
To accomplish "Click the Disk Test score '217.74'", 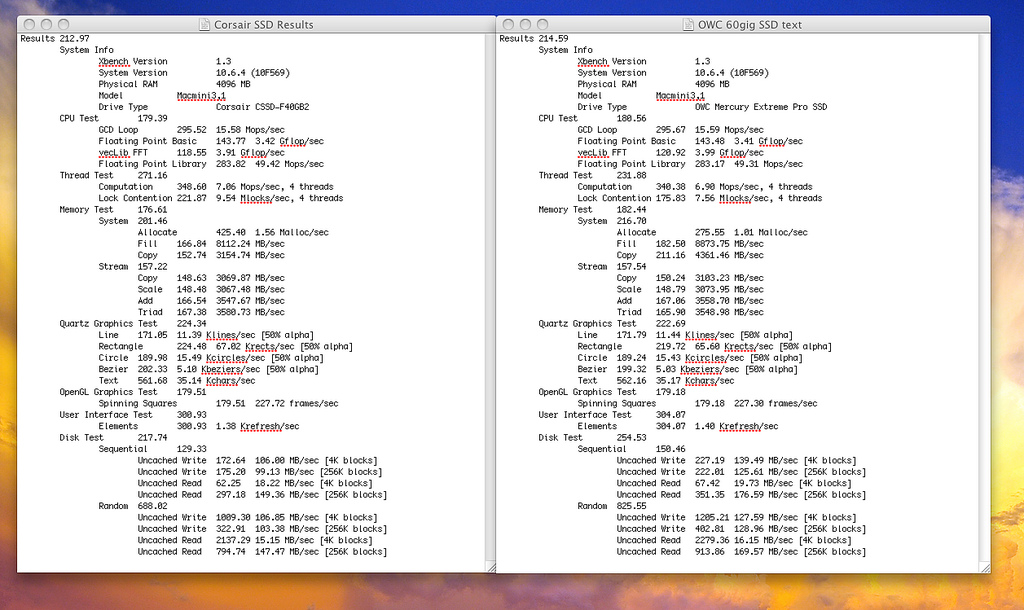I will click(152, 438).
